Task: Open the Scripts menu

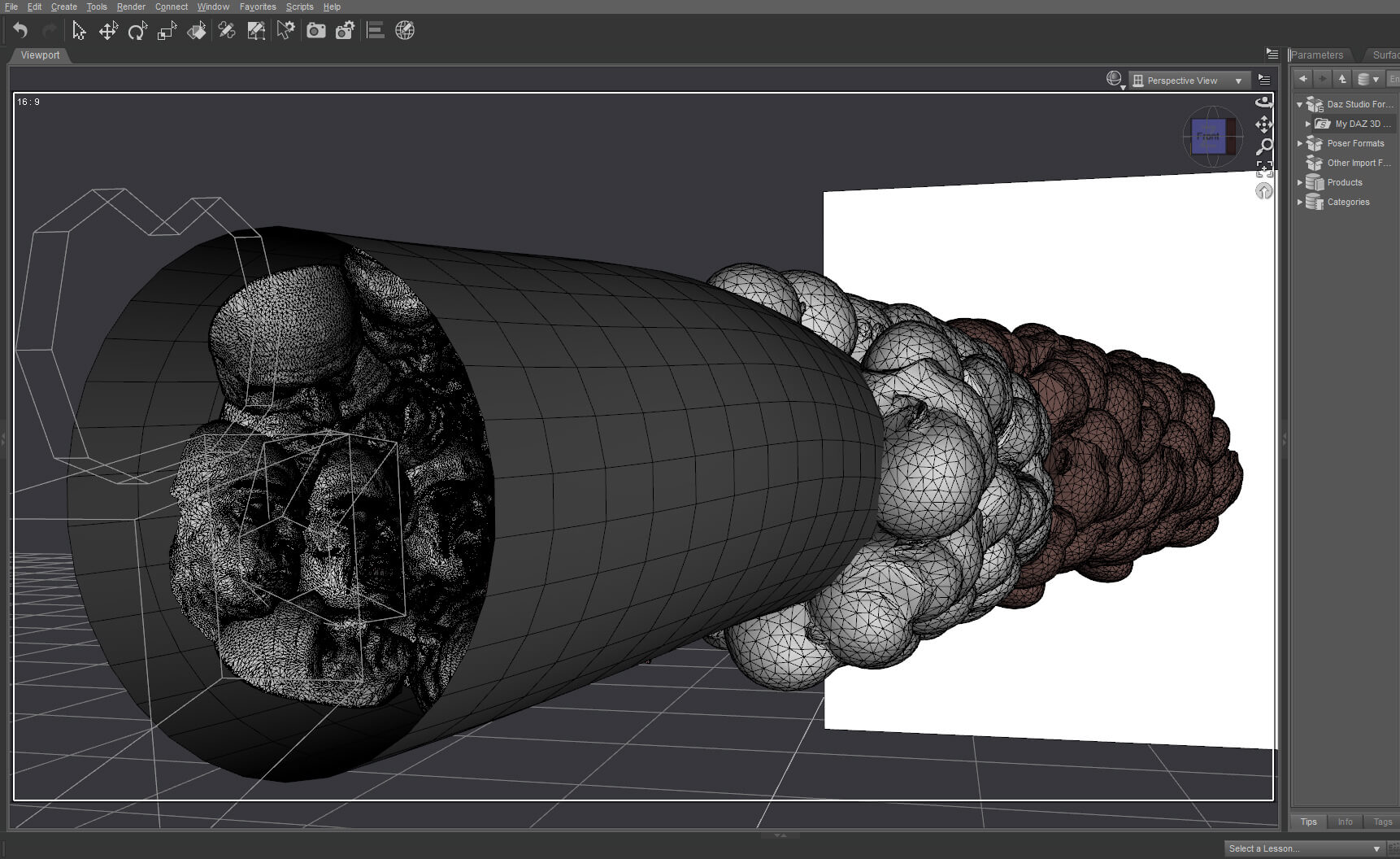Action: click(299, 7)
